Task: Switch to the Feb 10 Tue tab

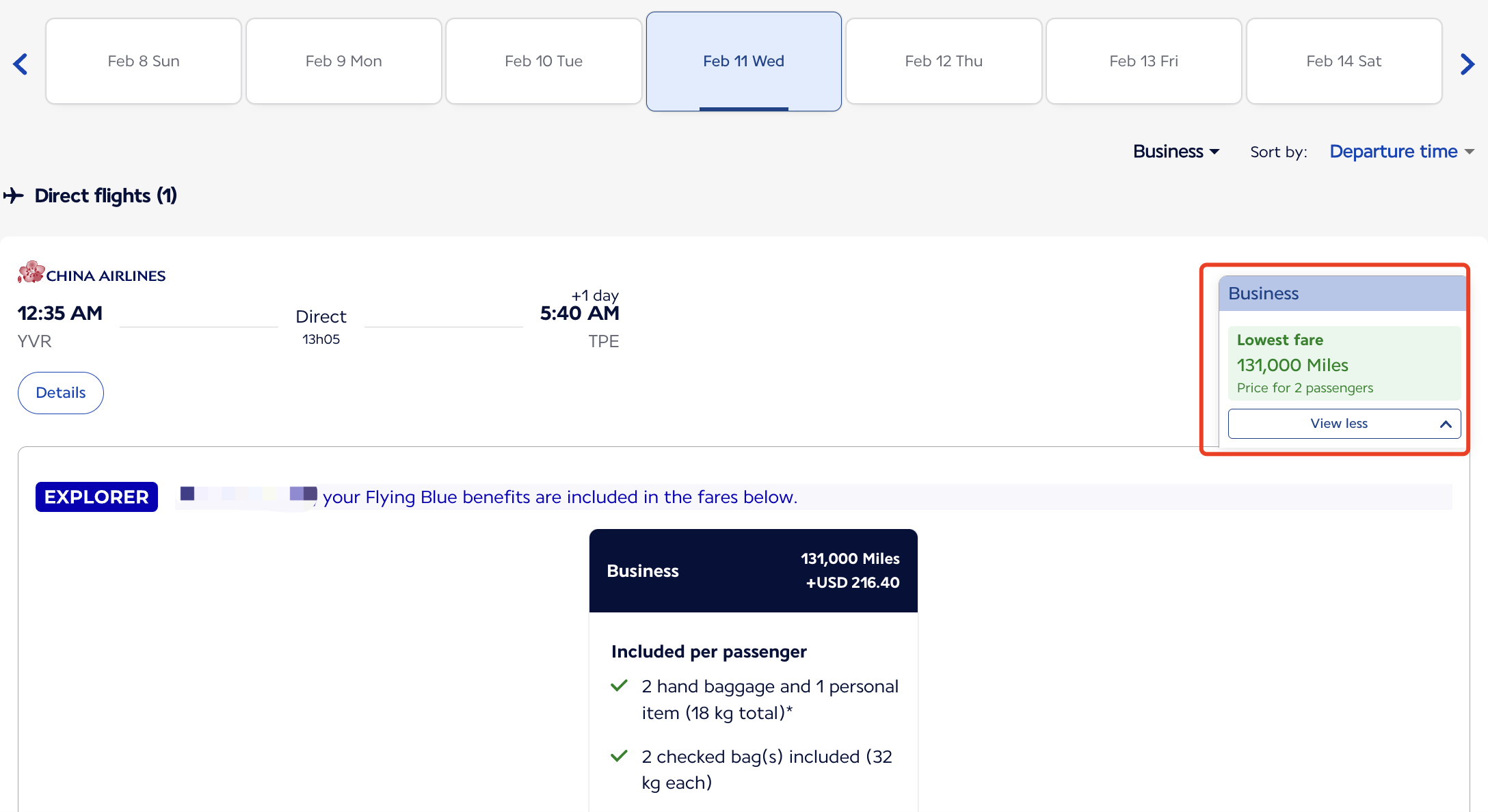Action: pos(544,62)
